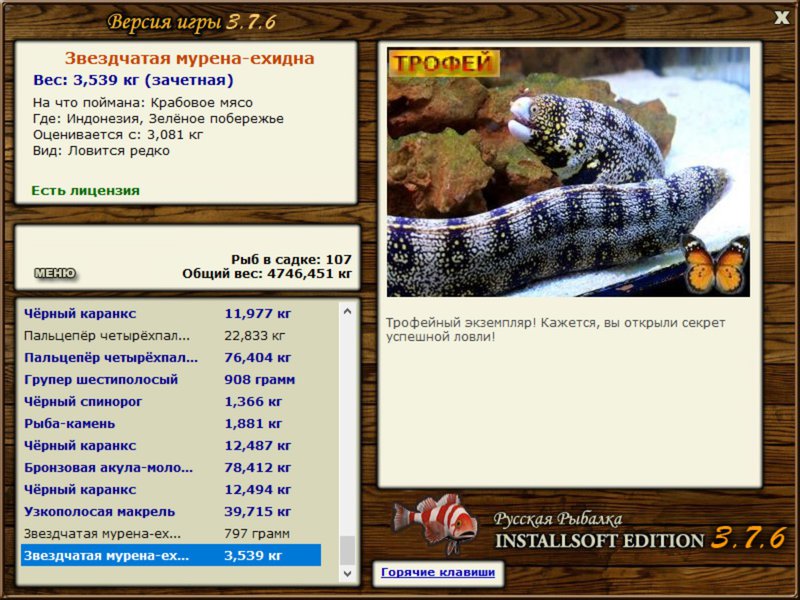Select Пальцепёр четырёхпал... 76,404 кг row

pos(171,357)
